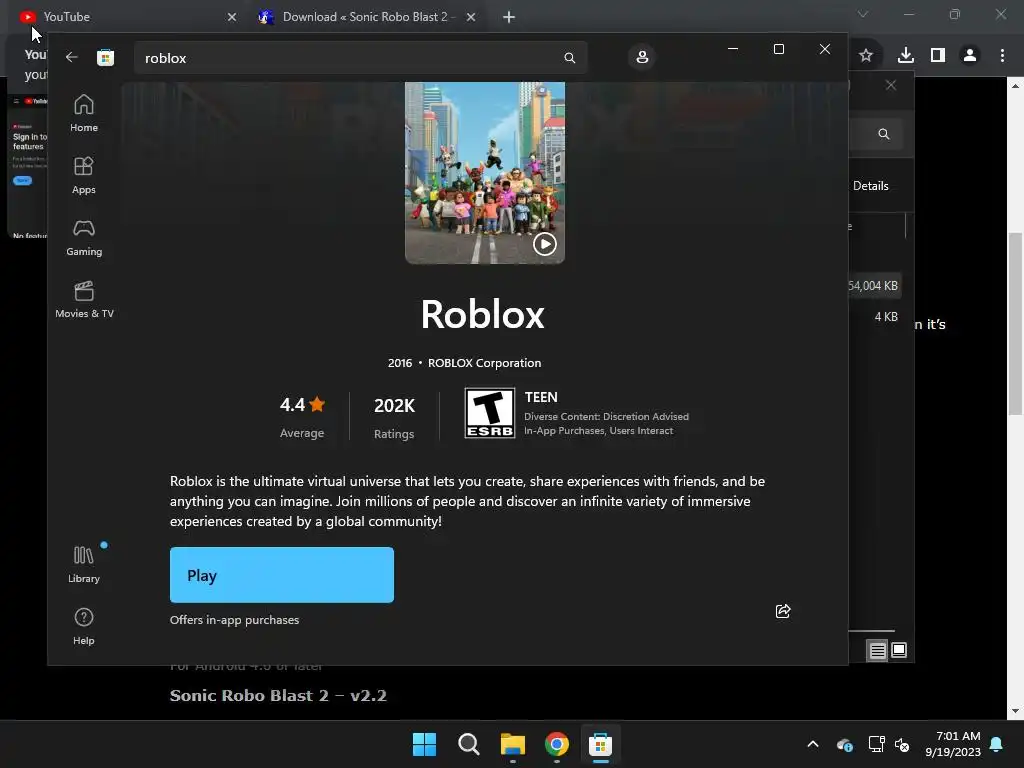Click the browser page vertical scrollbar
The image size is (1024, 768).
point(1015,324)
